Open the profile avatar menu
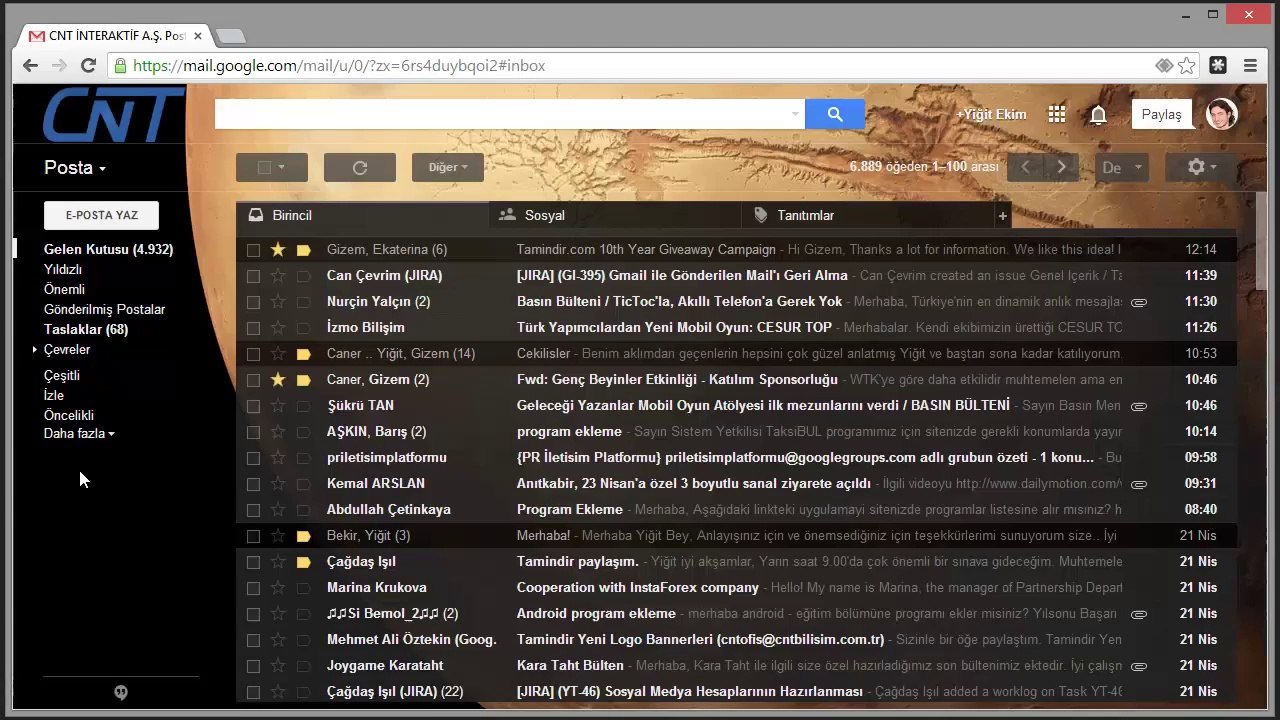 1221,114
